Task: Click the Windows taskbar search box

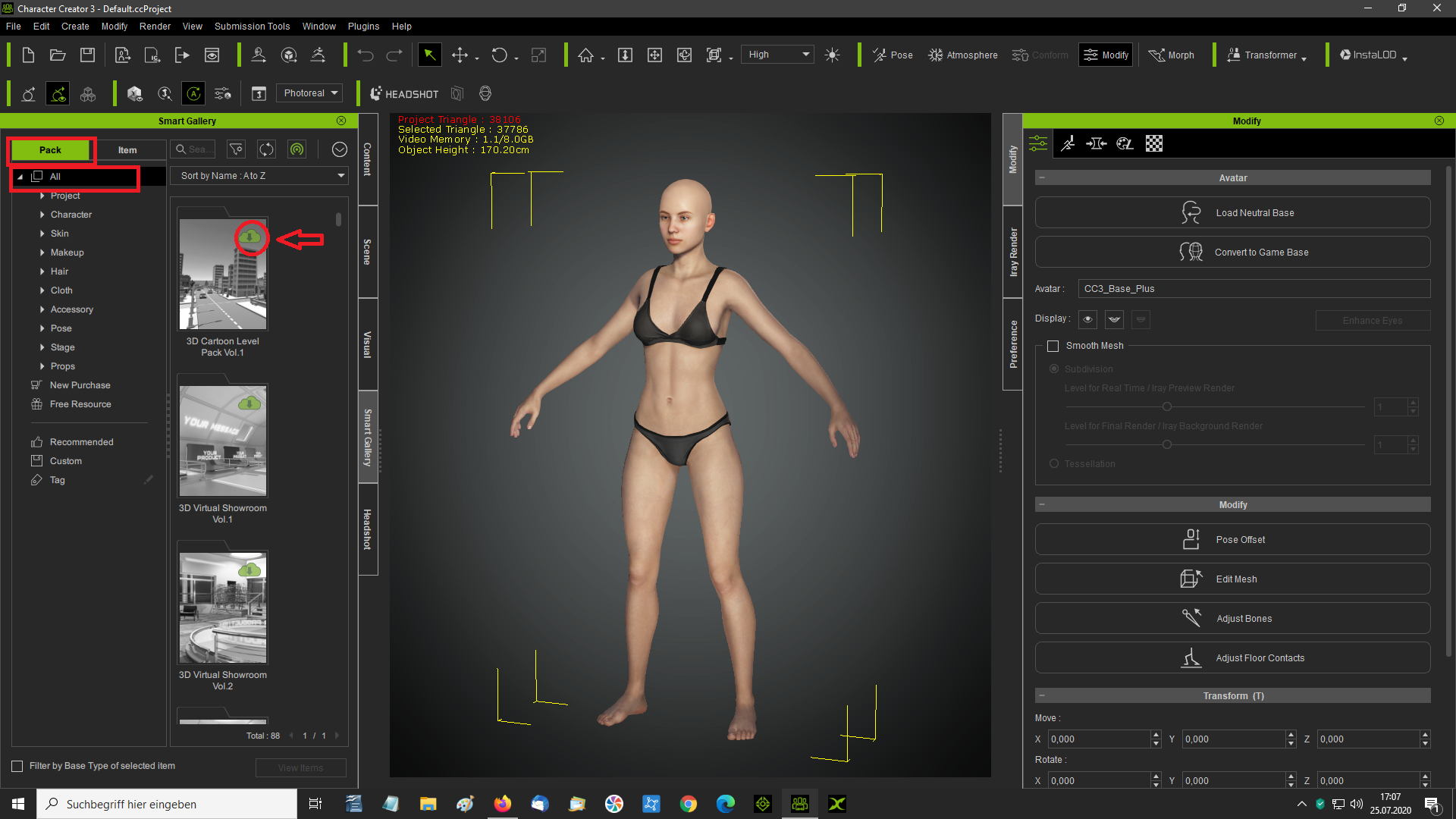Action: (x=167, y=804)
